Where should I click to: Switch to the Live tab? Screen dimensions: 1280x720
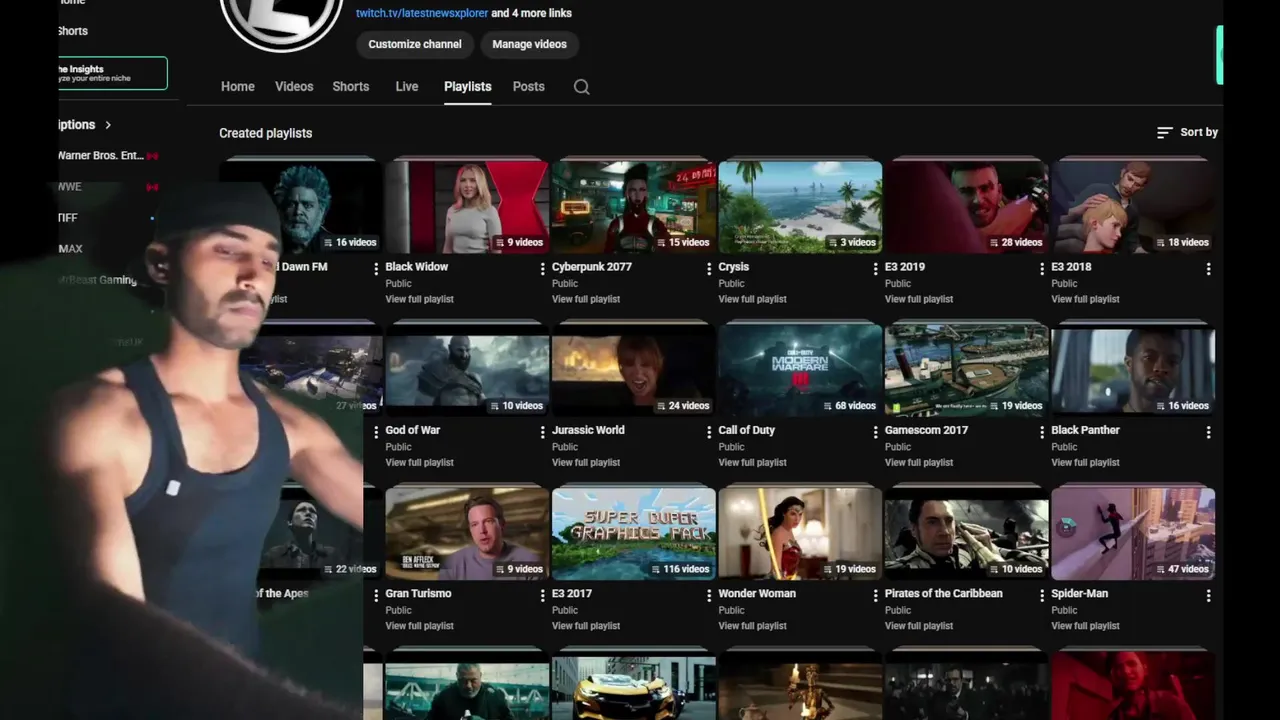(x=407, y=87)
